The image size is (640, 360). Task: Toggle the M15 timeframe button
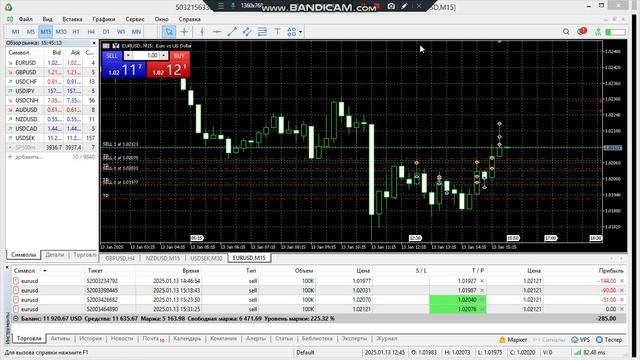[46, 31]
